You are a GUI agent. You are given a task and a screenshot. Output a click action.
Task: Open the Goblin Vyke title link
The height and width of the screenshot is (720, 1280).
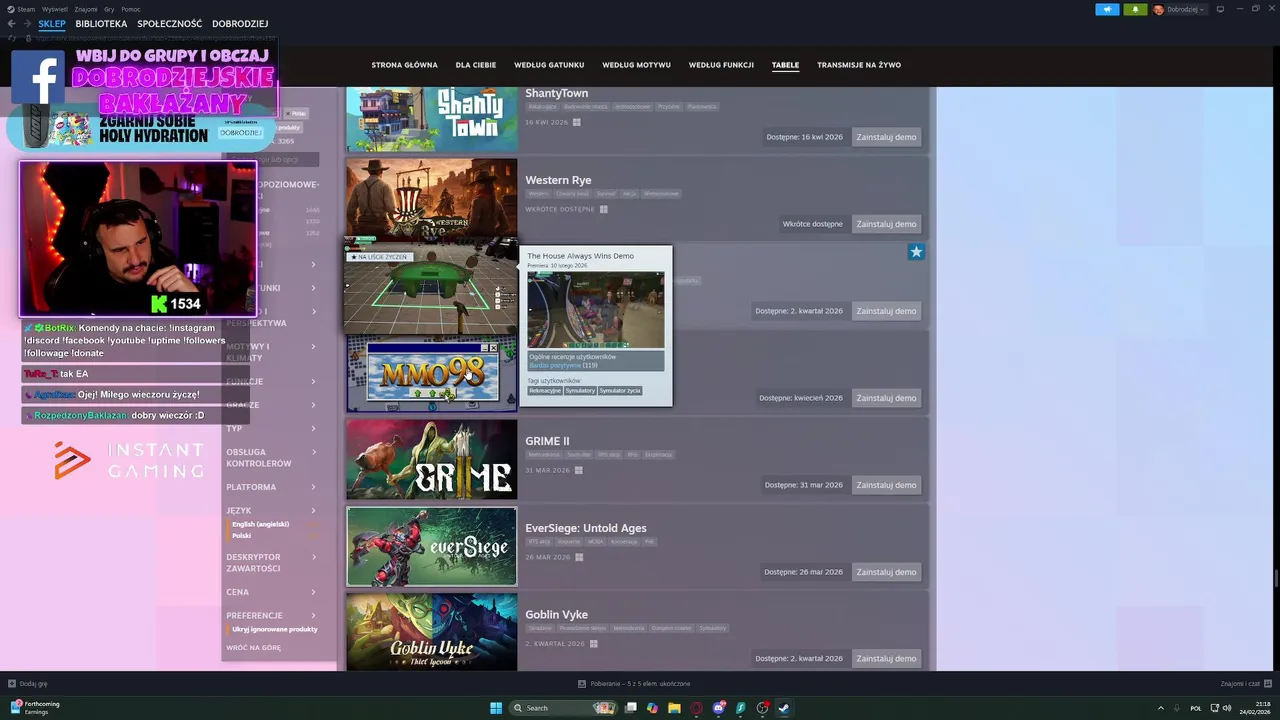coord(556,615)
